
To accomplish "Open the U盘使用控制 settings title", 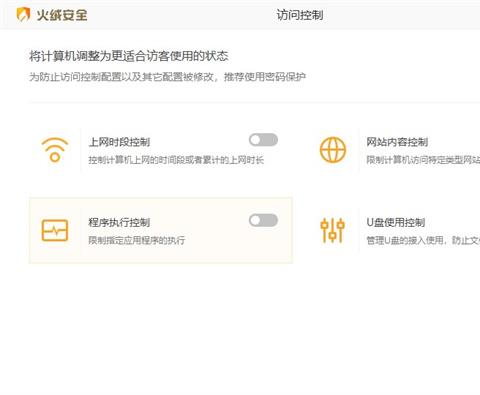I will point(396,222).
